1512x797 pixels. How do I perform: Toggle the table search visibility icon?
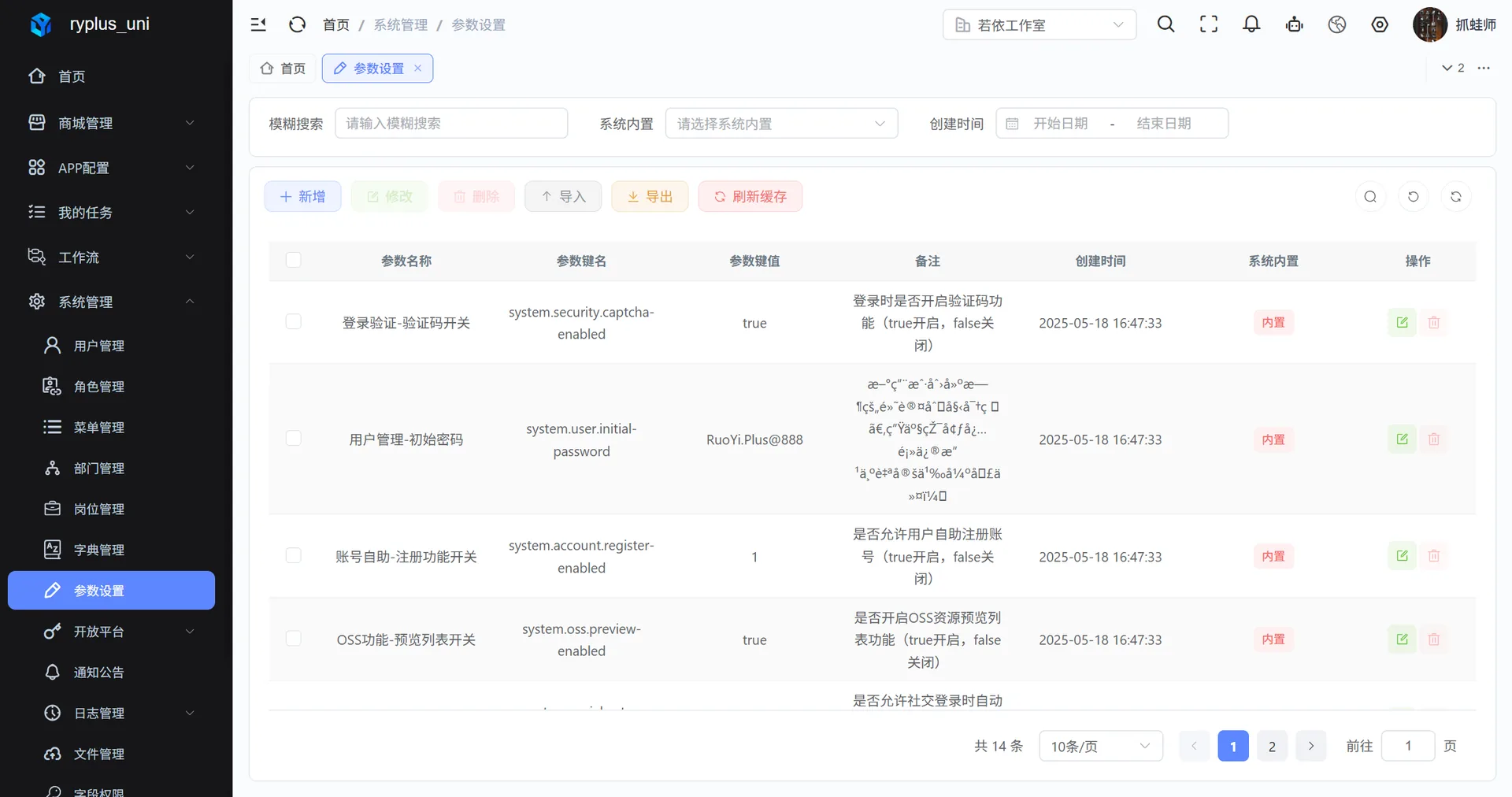point(1370,197)
